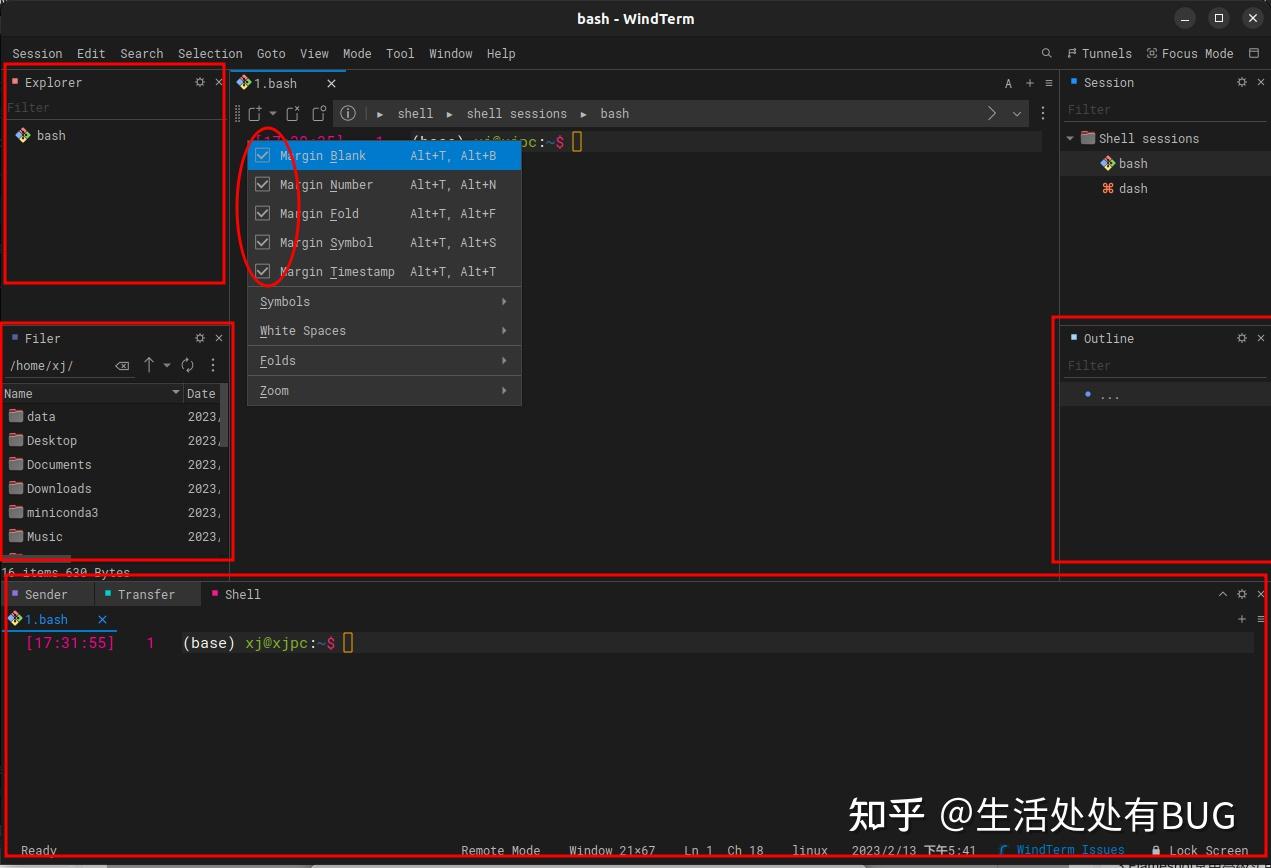The height and width of the screenshot is (868, 1271).
Task: Click the up-directory arrow in the Filer panel
Action: [148, 365]
